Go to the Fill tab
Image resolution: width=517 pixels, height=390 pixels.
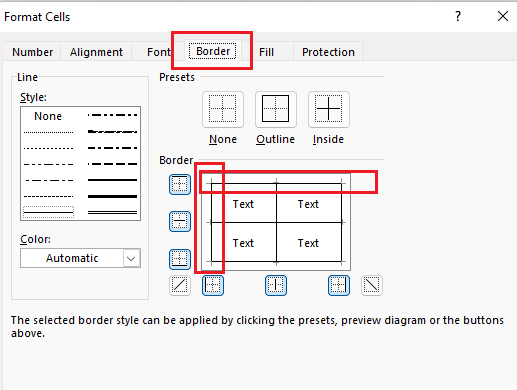tap(266, 52)
